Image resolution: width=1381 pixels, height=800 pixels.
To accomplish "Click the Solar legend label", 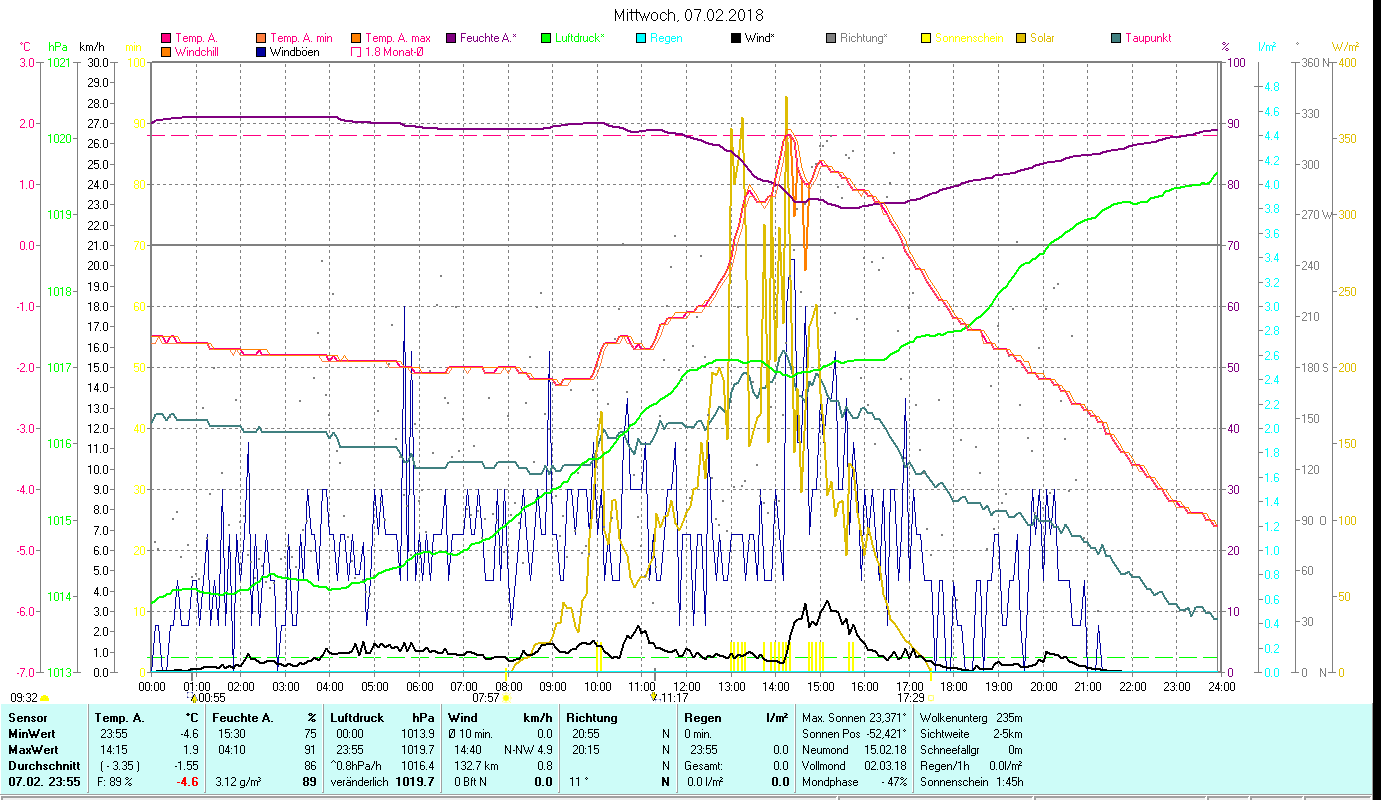I will [x=1043, y=38].
